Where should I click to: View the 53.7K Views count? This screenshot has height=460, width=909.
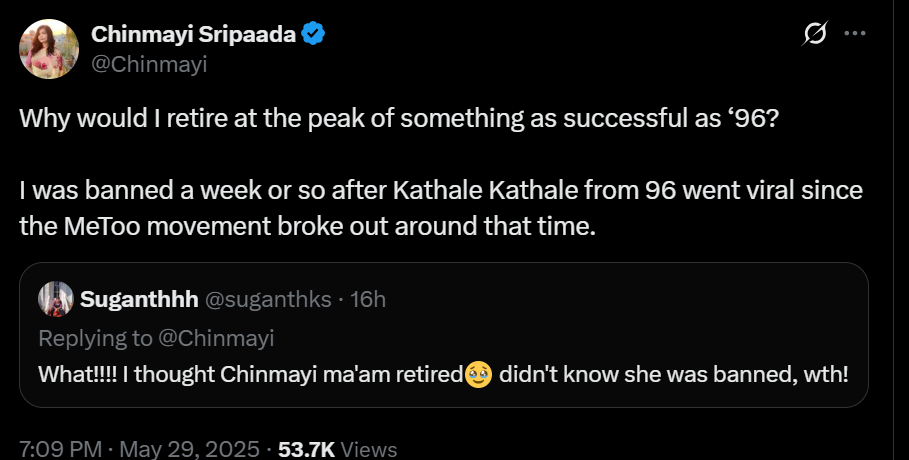click(x=337, y=449)
